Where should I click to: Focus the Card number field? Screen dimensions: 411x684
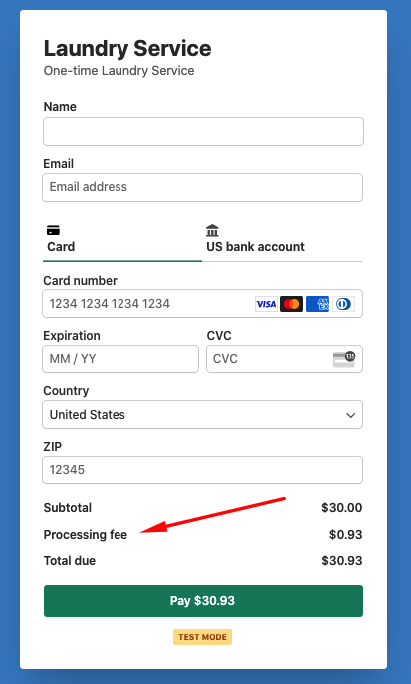click(202, 304)
